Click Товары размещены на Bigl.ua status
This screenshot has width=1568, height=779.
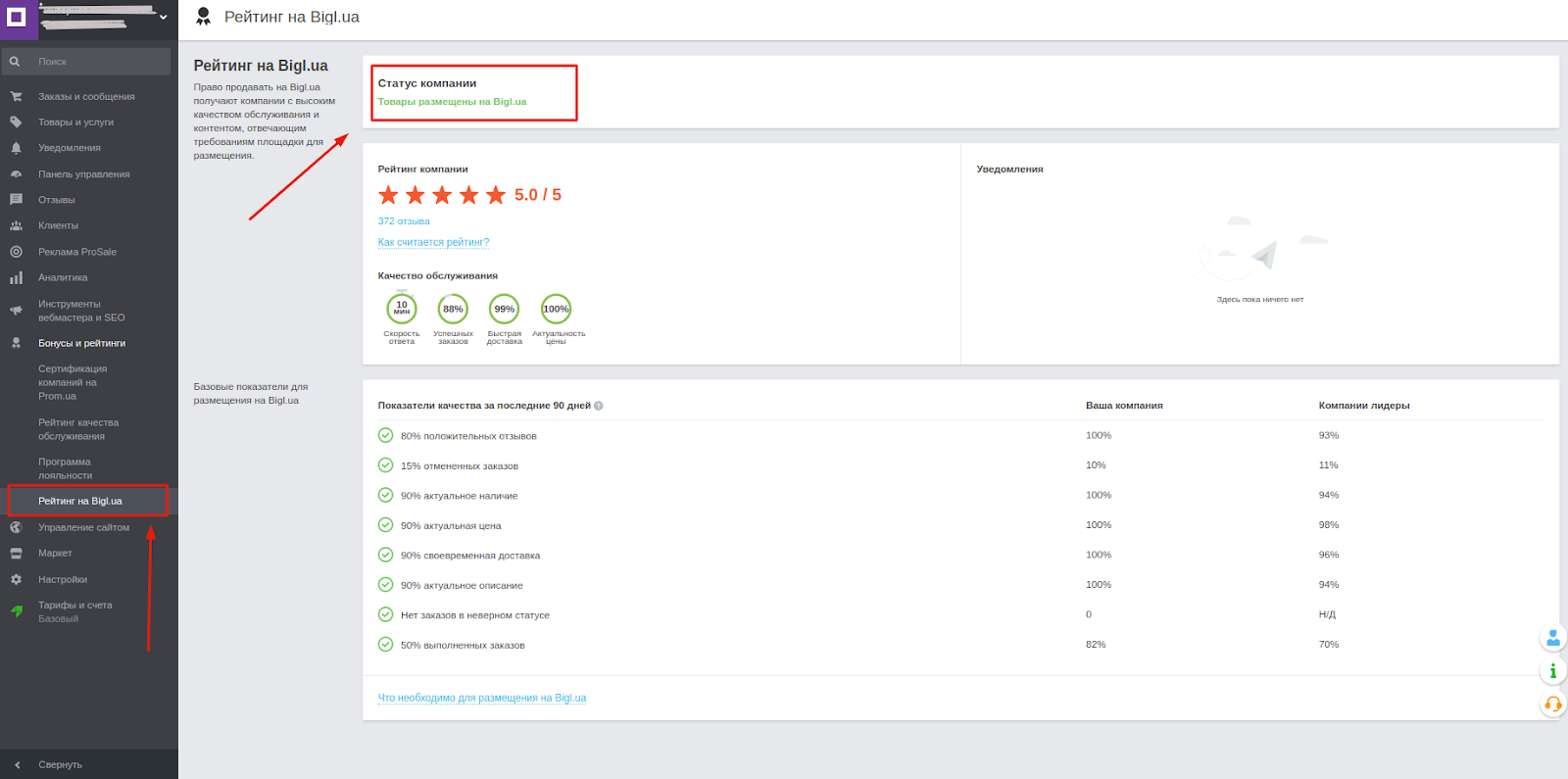[x=452, y=102]
